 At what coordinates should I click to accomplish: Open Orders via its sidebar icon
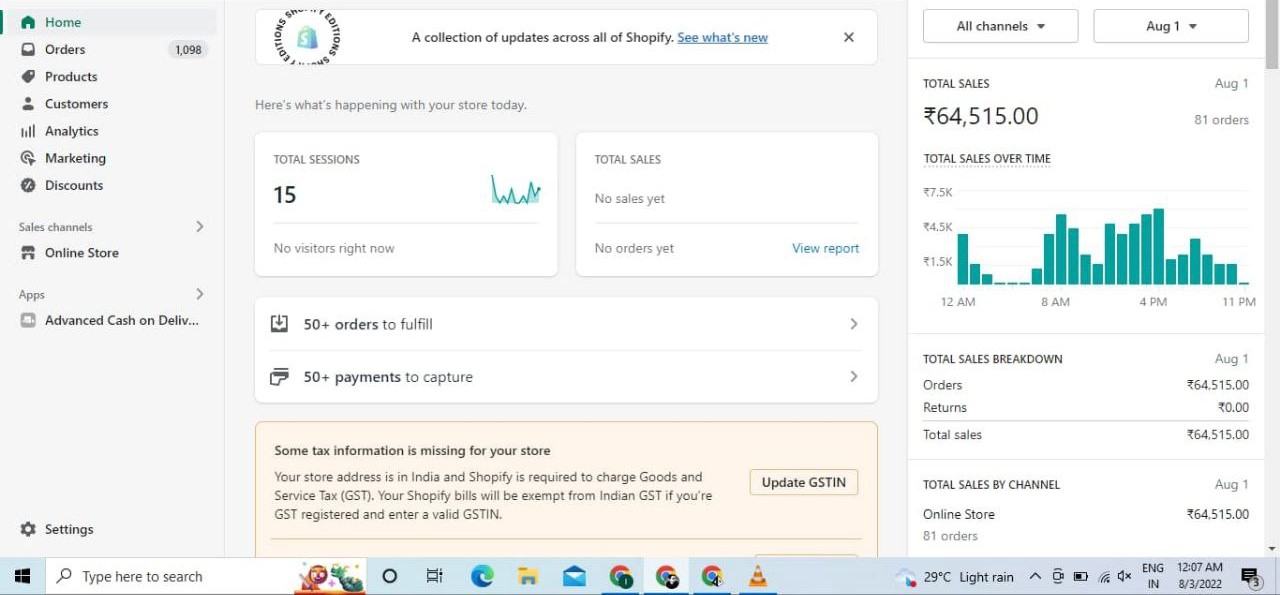point(28,49)
